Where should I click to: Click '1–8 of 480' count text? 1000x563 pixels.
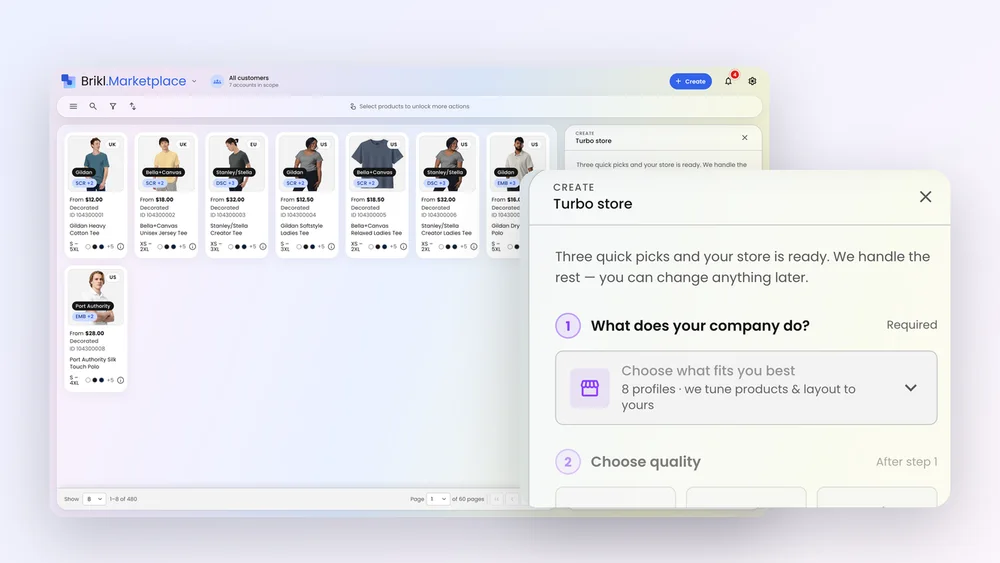tap(124, 499)
